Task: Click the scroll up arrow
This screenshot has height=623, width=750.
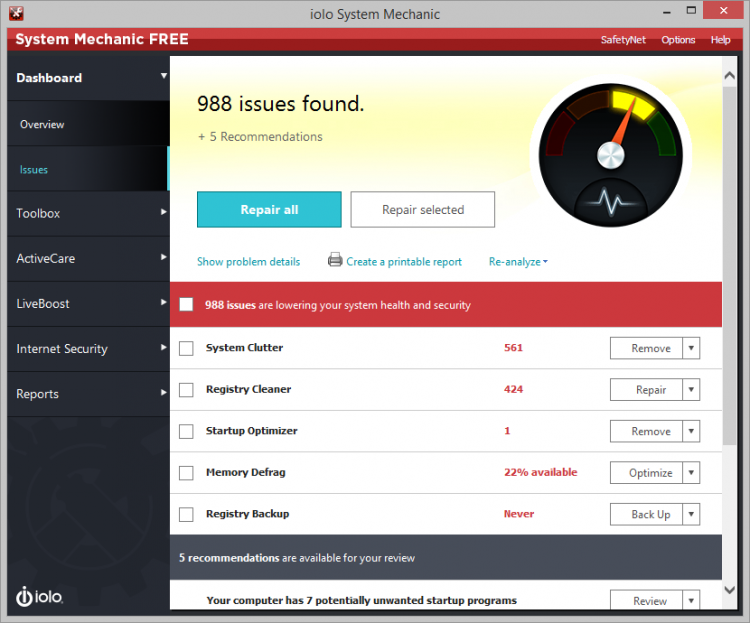Action: [x=729, y=76]
